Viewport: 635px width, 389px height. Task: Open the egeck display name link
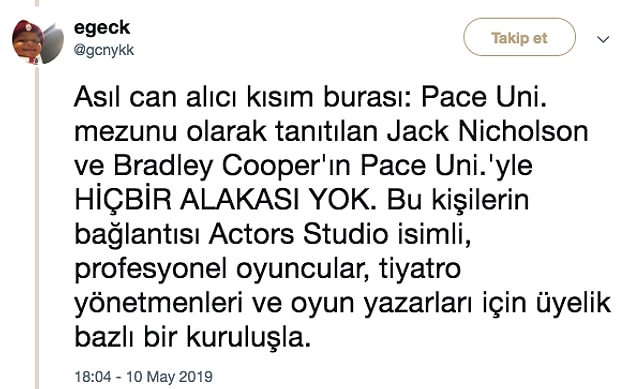pos(102,28)
